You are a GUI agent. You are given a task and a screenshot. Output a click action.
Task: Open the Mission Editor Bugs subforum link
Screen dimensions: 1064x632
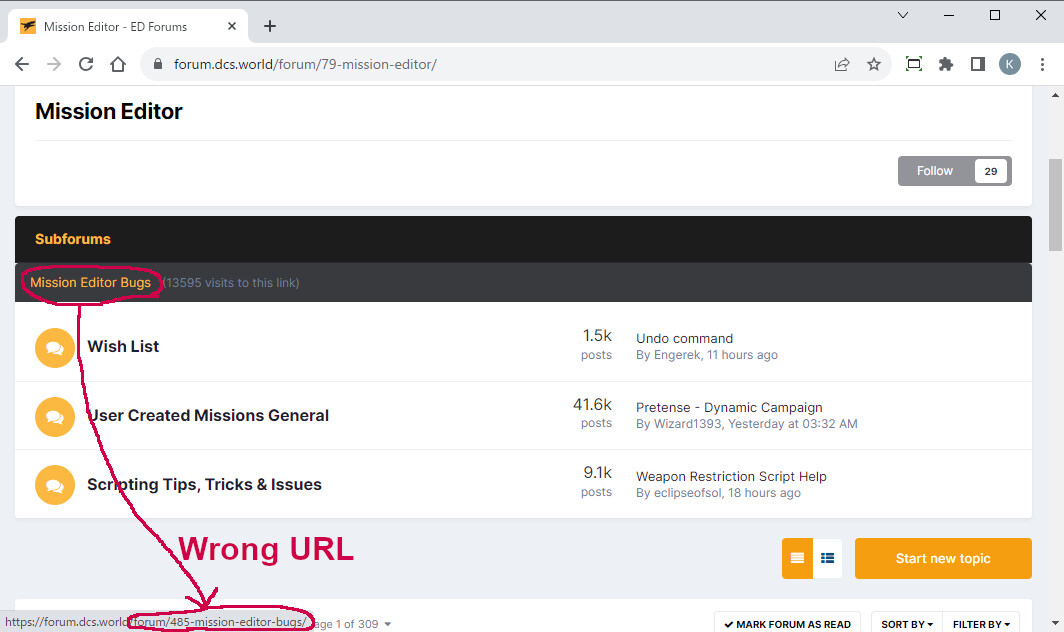[90, 282]
